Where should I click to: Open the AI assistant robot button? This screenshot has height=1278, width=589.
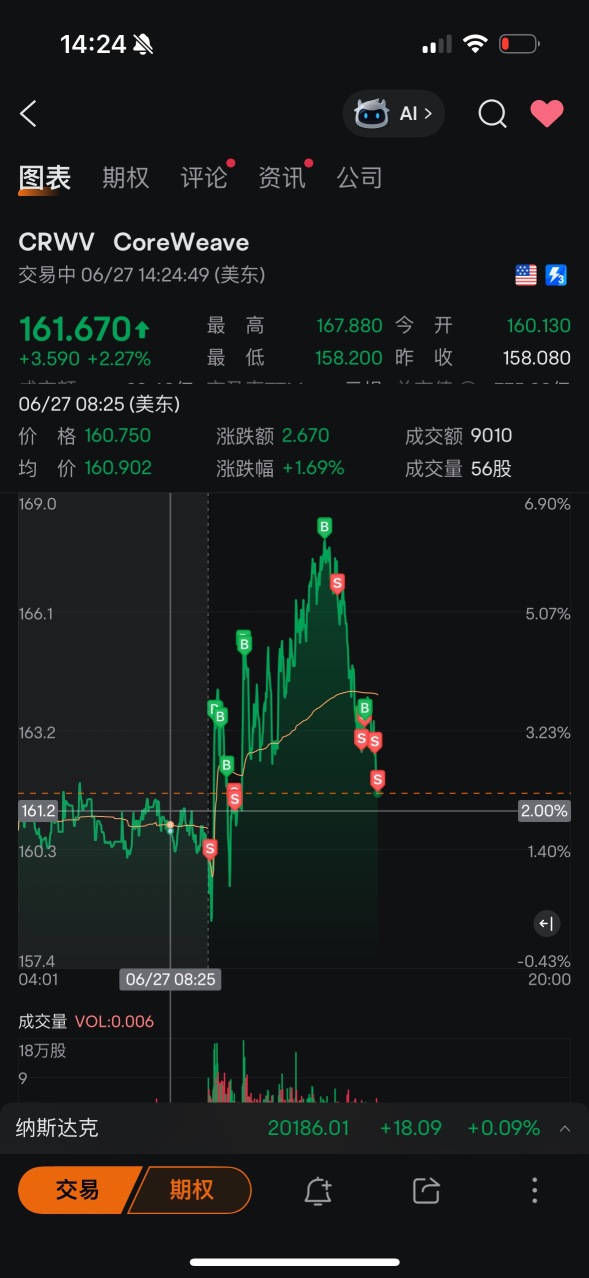(393, 114)
